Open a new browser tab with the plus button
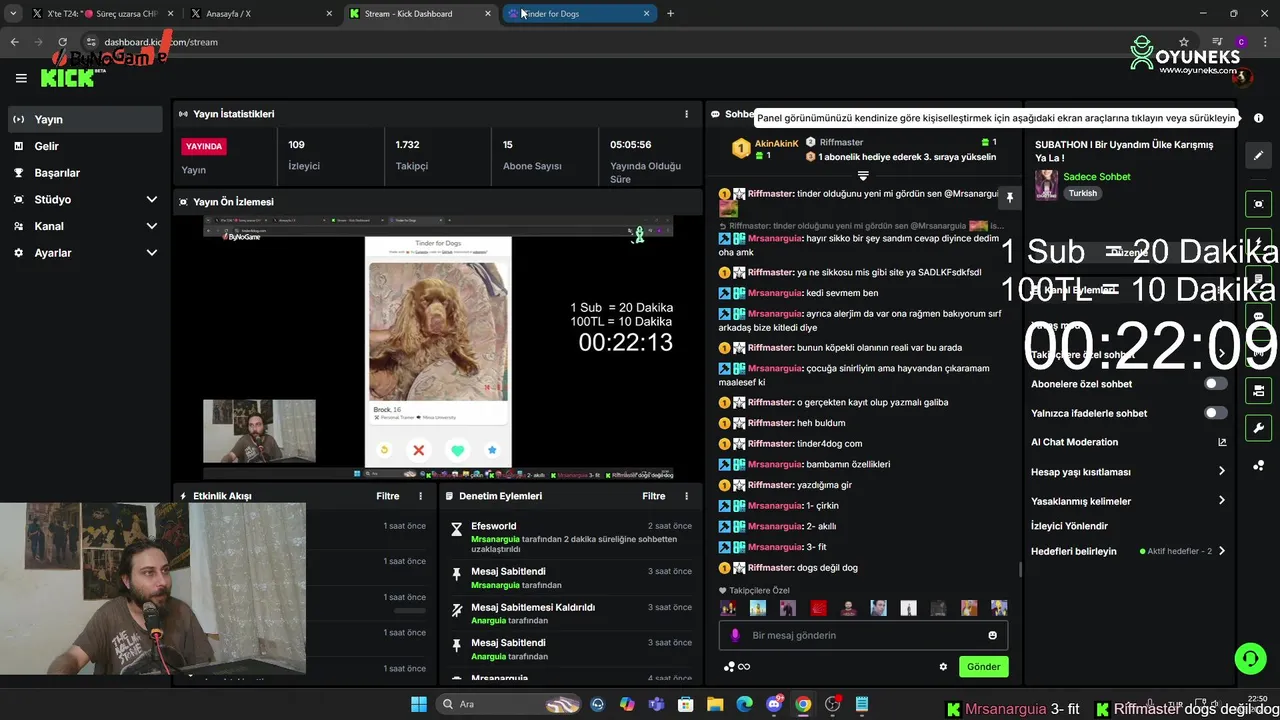This screenshot has width=1280, height=720. 670,14
